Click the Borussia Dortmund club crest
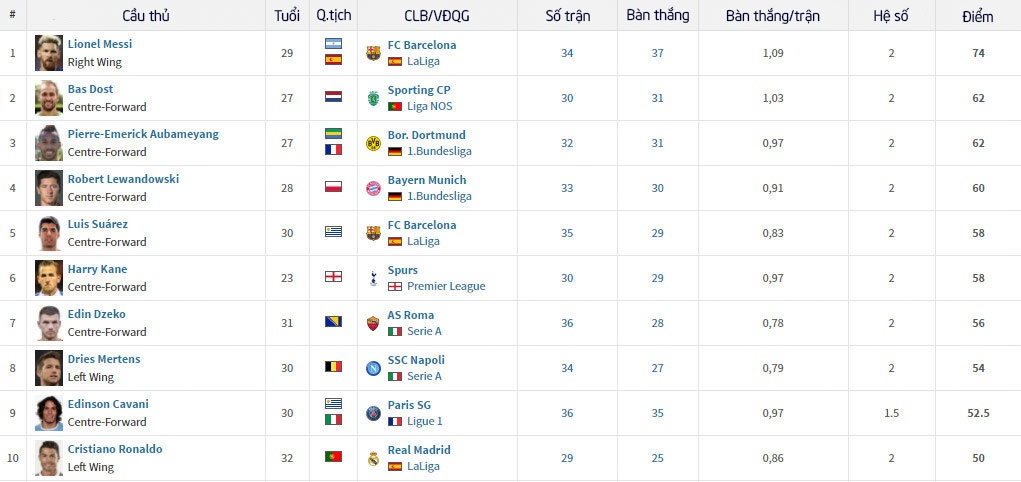 coord(374,143)
